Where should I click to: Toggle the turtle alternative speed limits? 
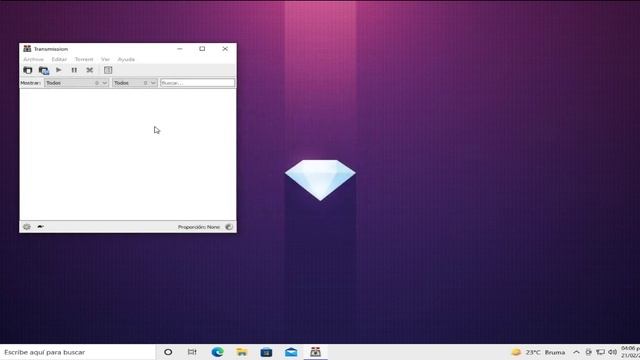(40, 227)
